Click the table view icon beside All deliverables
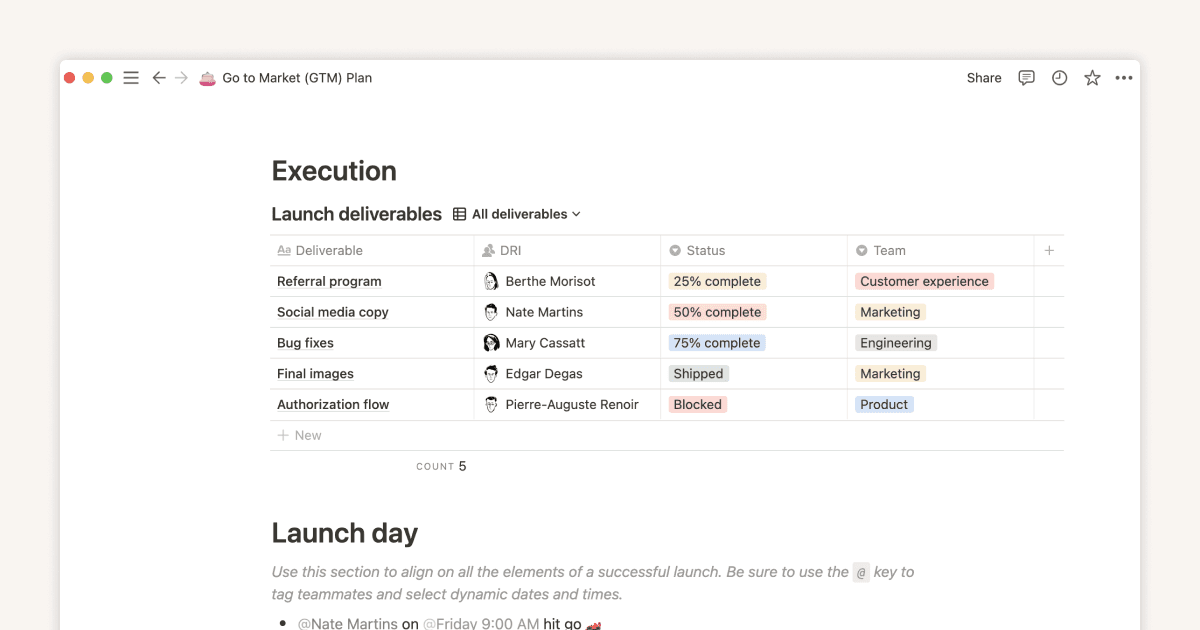The width and height of the screenshot is (1200, 630). click(457, 213)
